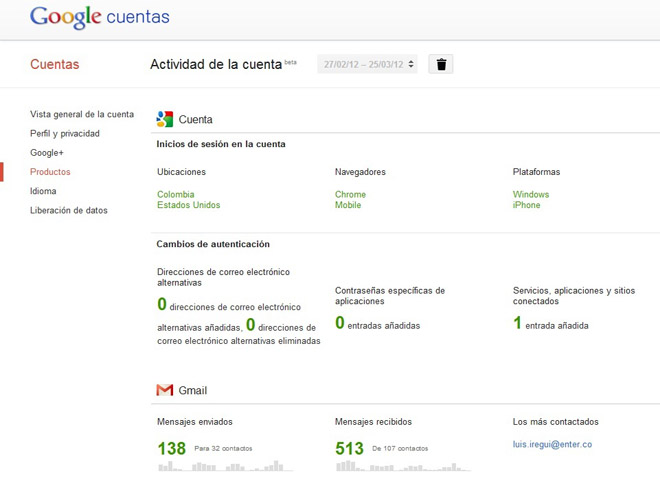Image resolution: width=660 pixels, height=495 pixels.
Task: Go to Google+ sidebar item
Action: [x=47, y=153]
